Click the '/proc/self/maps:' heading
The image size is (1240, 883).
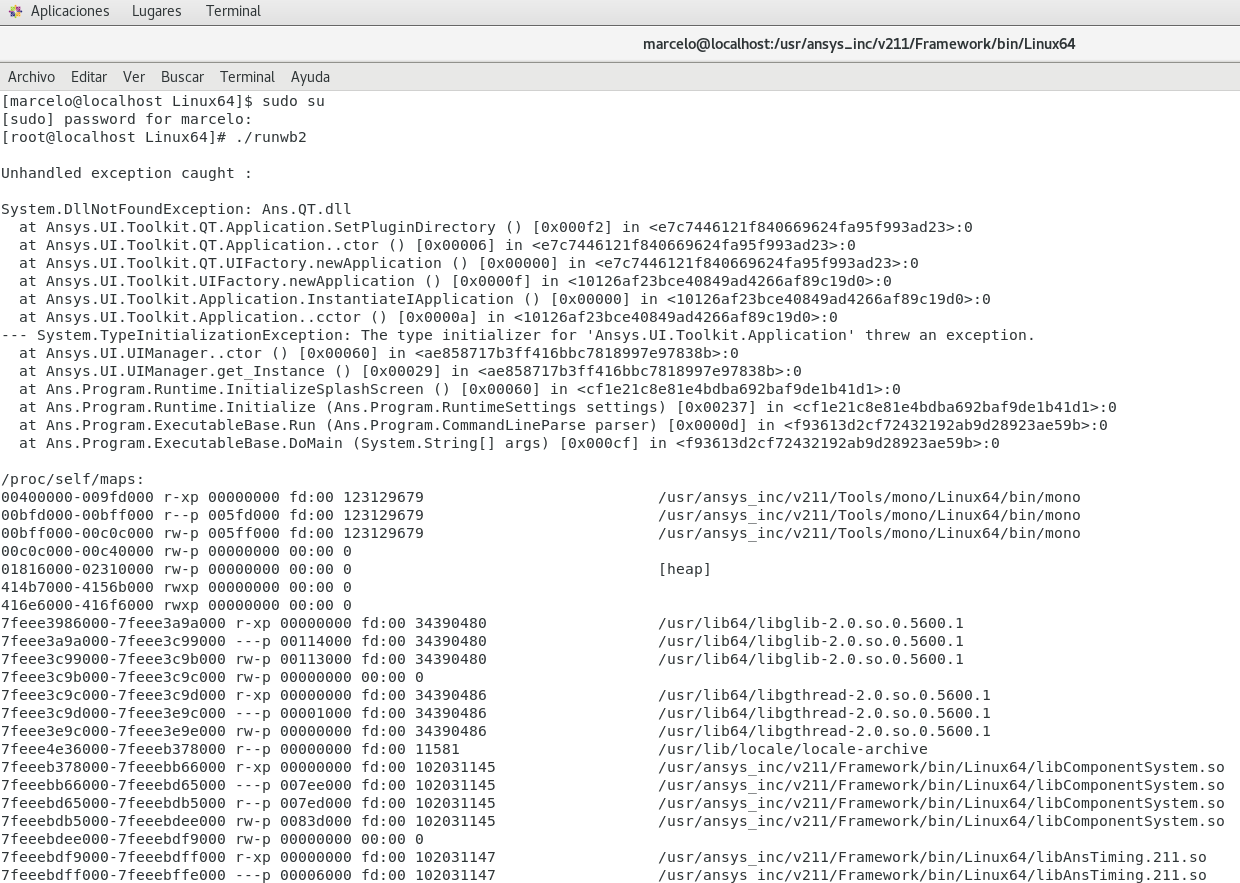73,479
